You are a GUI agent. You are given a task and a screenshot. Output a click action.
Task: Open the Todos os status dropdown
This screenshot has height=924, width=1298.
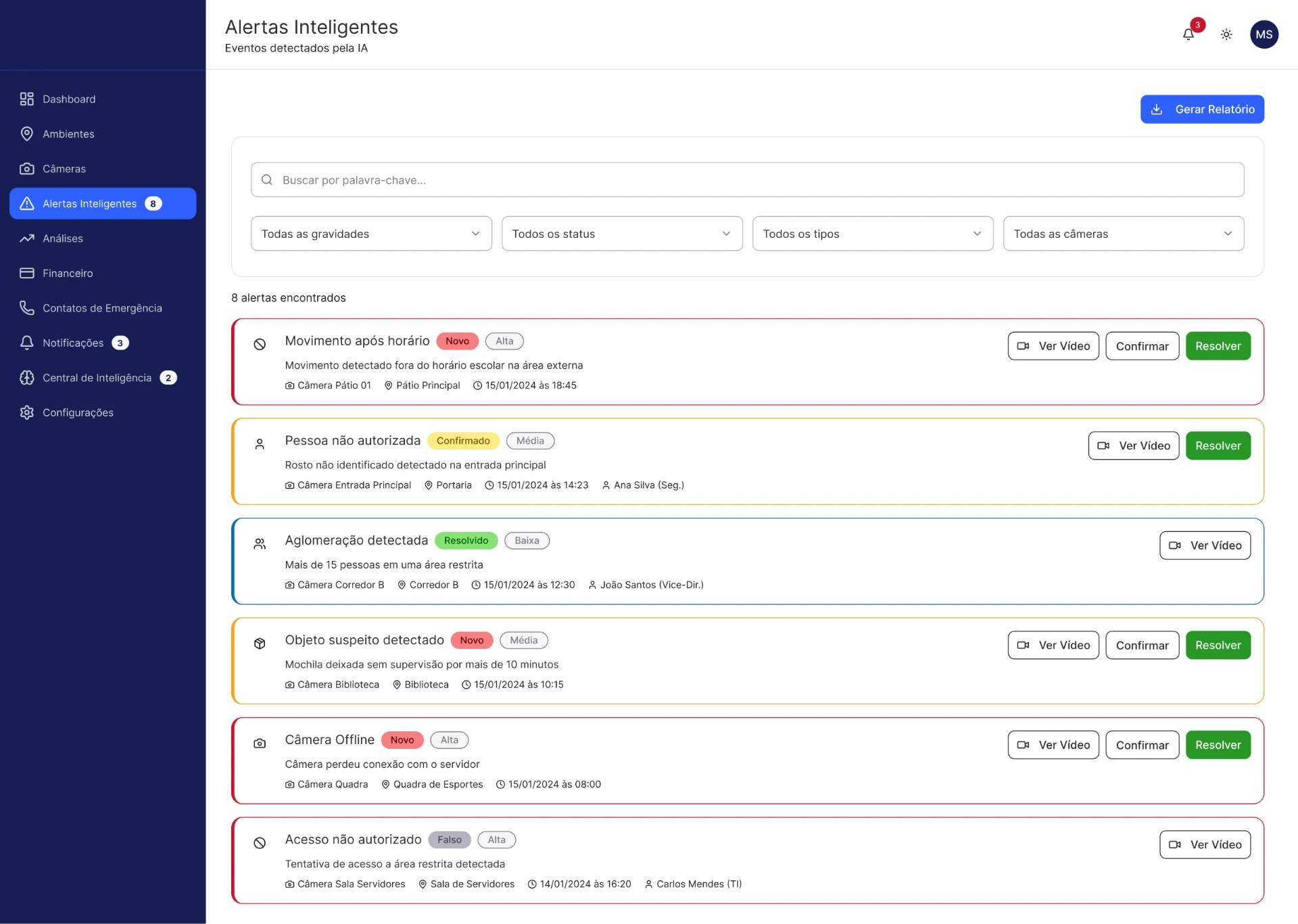[x=622, y=234]
